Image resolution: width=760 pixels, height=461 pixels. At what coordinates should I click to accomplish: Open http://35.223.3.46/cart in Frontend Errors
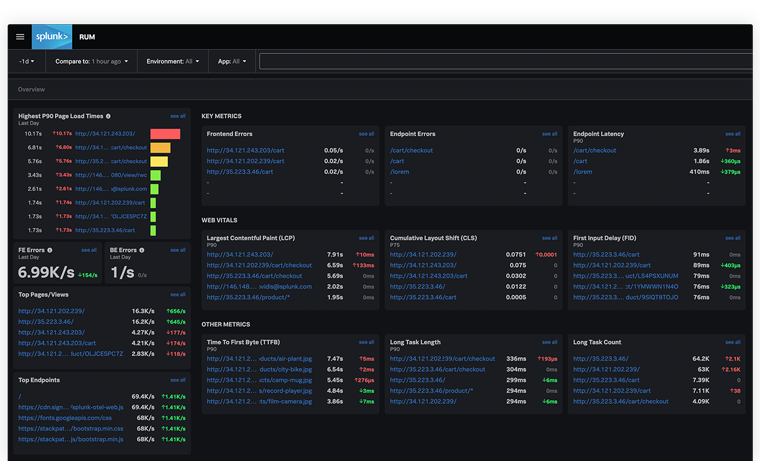[x=240, y=172]
